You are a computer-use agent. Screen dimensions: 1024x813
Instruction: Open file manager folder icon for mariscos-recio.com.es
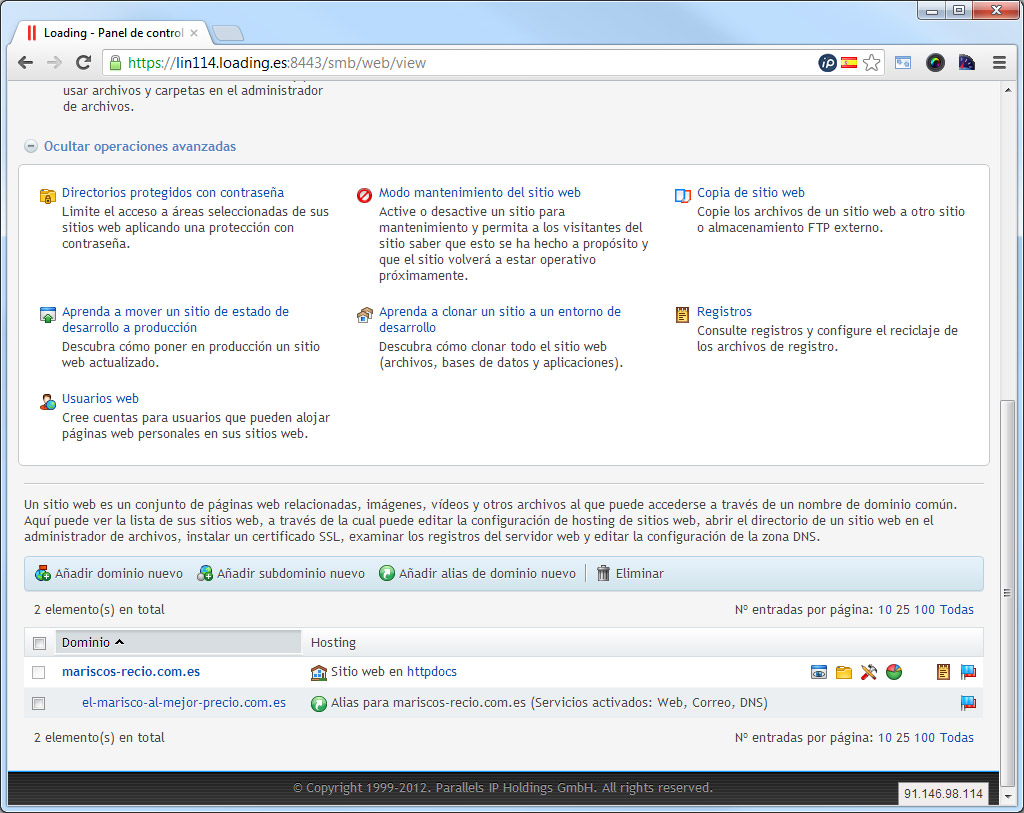[844, 672]
